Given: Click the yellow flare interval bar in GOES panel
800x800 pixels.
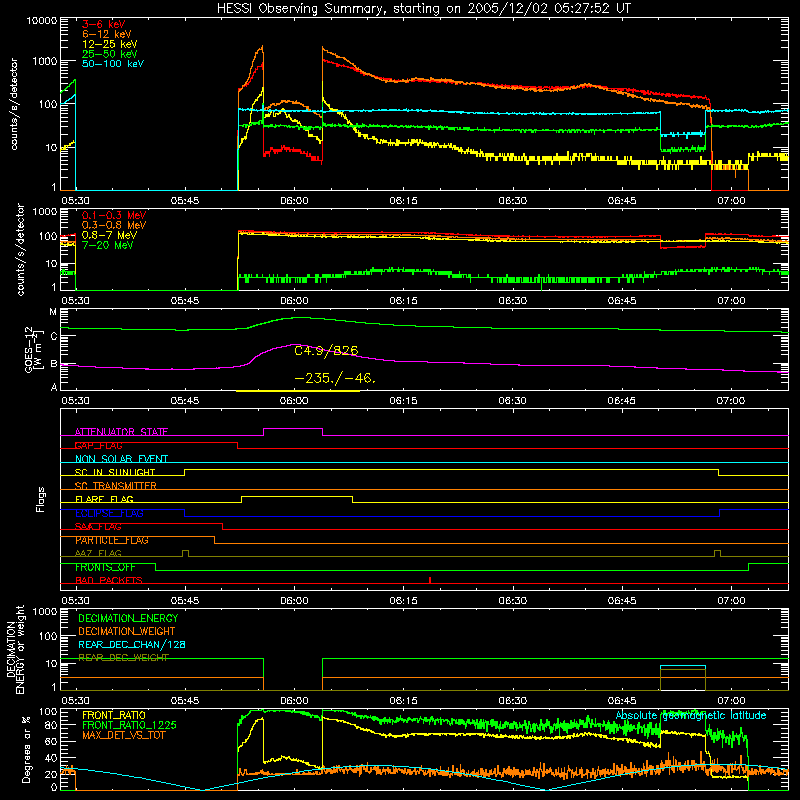Looking at the screenshot, I should pos(298,391).
